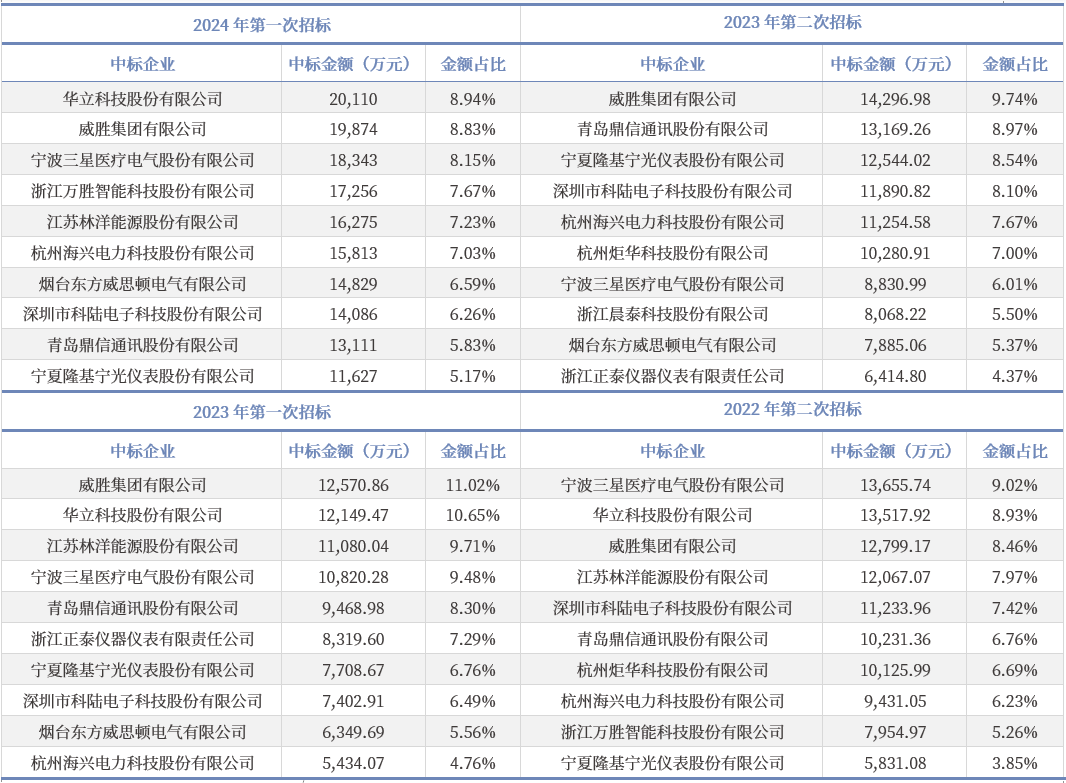Click the 15,813 amount cell

pyautogui.click(x=354, y=254)
